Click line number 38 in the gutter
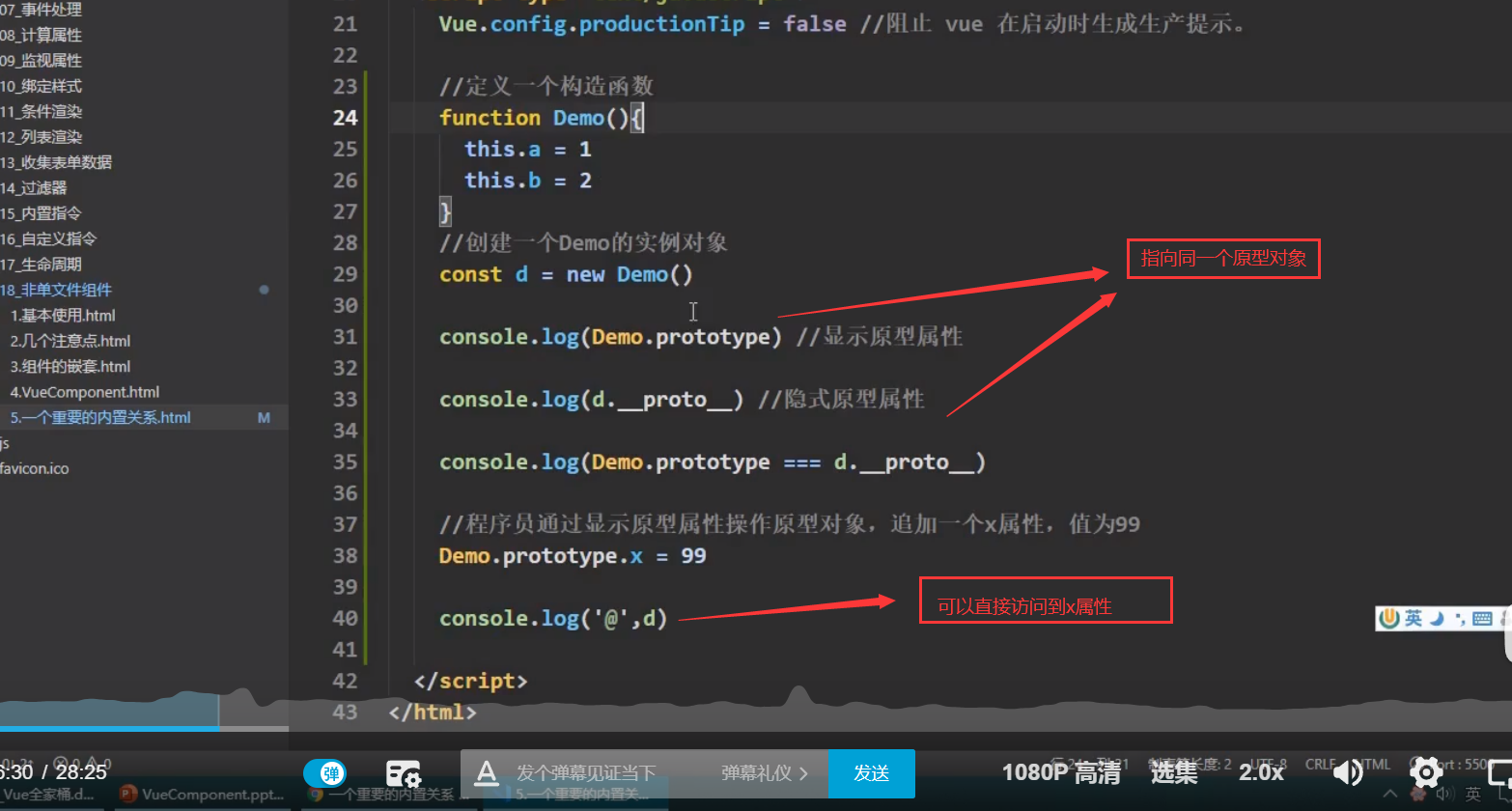The height and width of the screenshot is (811, 1512). (x=345, y=556)
